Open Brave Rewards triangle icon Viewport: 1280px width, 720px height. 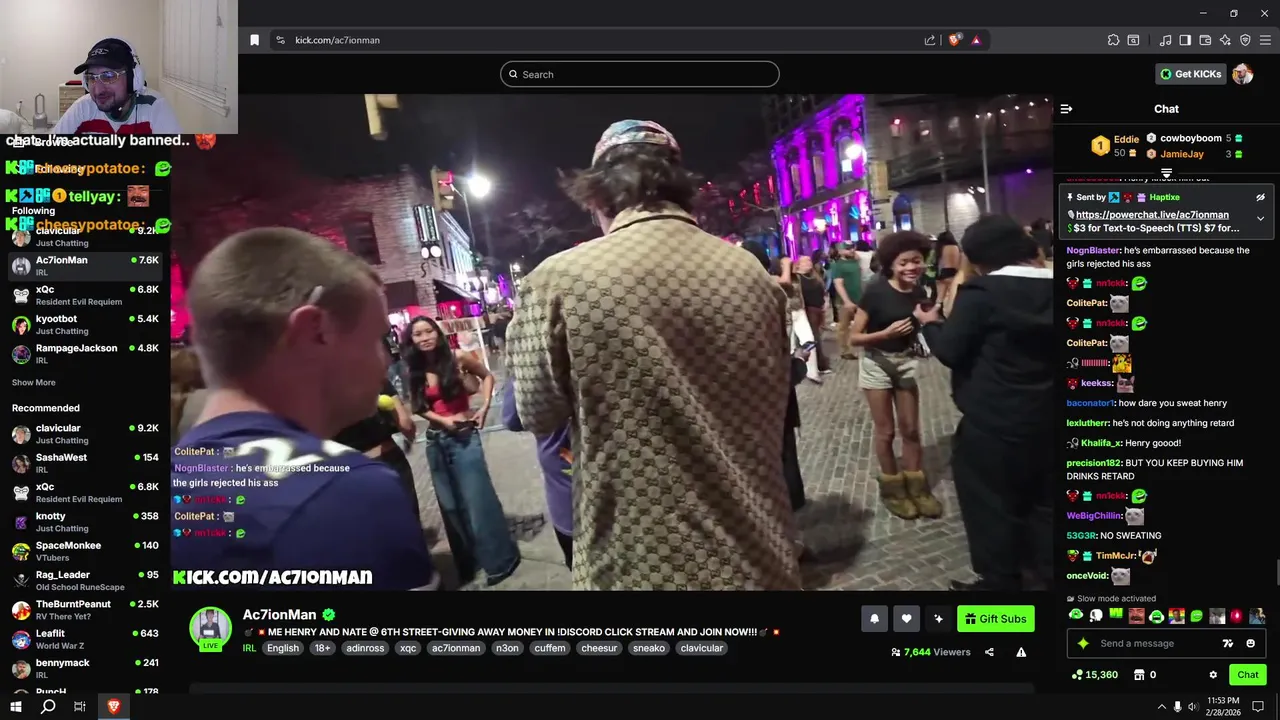coord(976,40)
